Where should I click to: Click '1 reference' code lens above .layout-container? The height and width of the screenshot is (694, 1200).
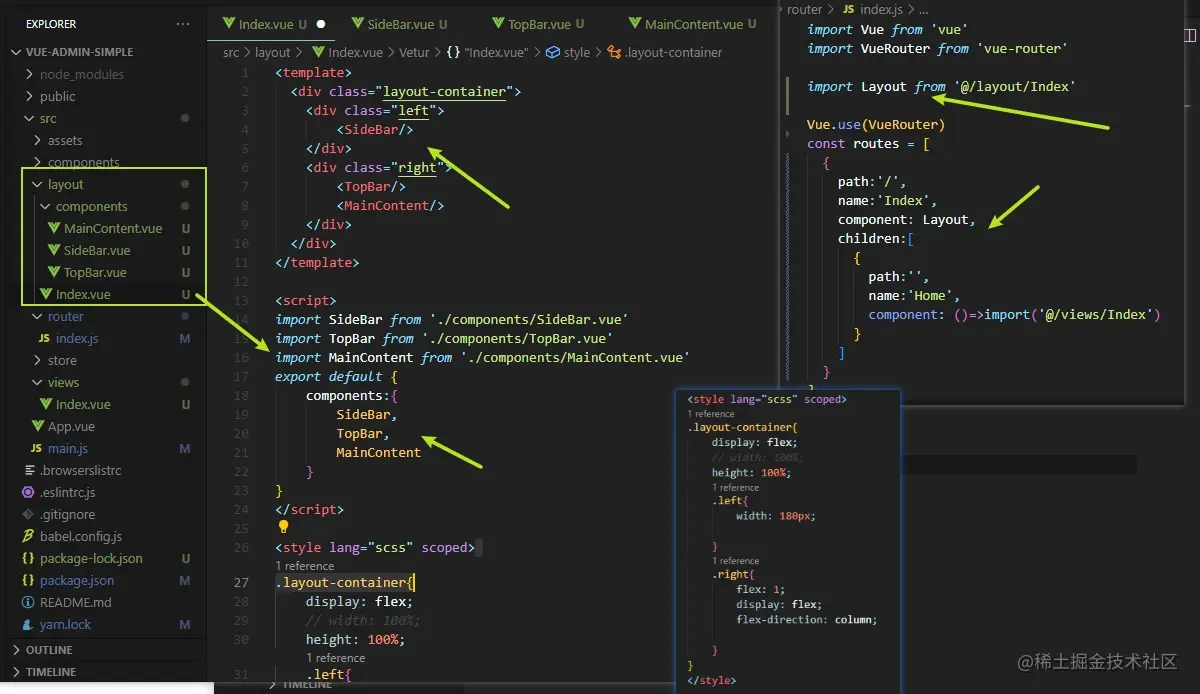click(305, 566)
